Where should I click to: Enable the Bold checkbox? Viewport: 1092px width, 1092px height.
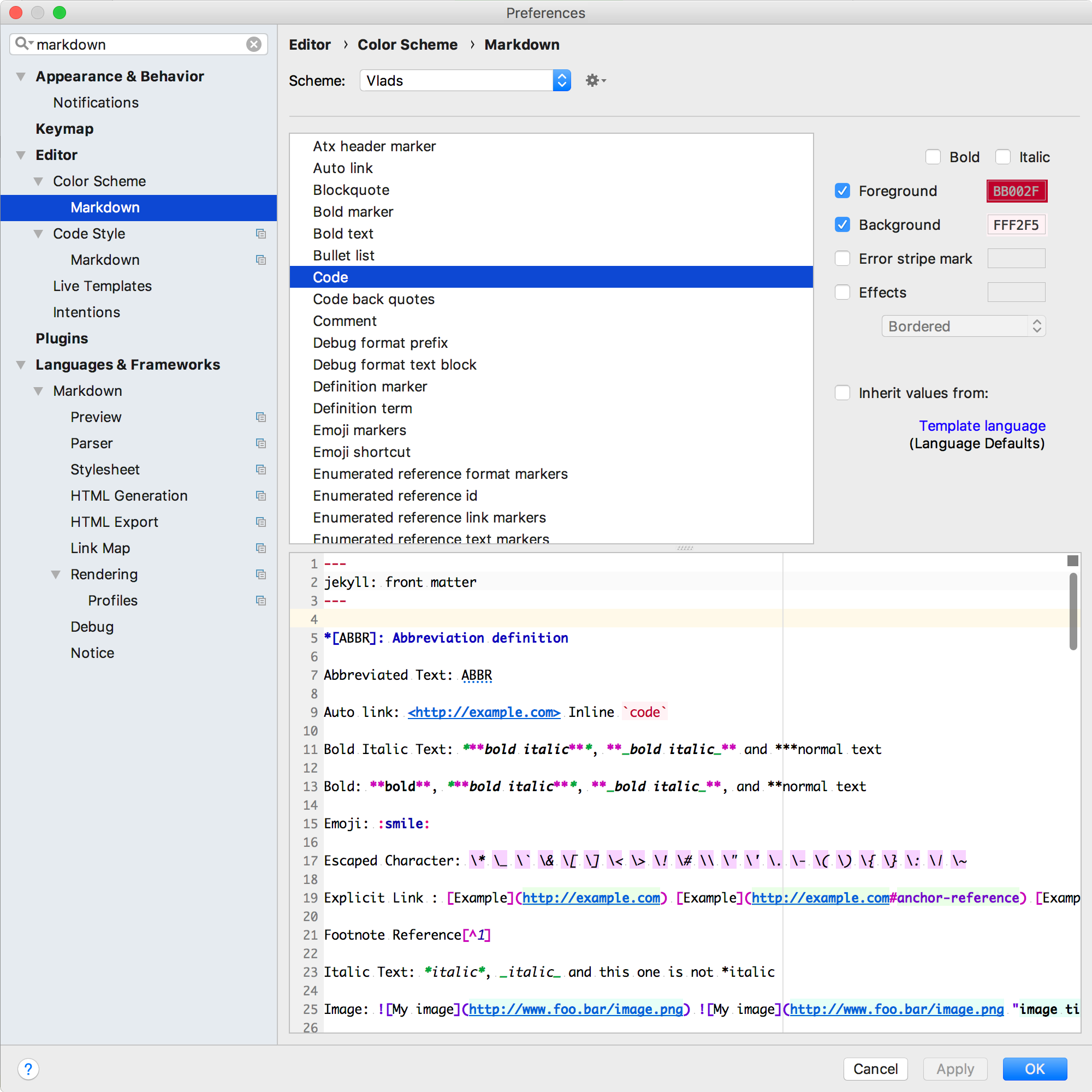(x=933, y=157)
